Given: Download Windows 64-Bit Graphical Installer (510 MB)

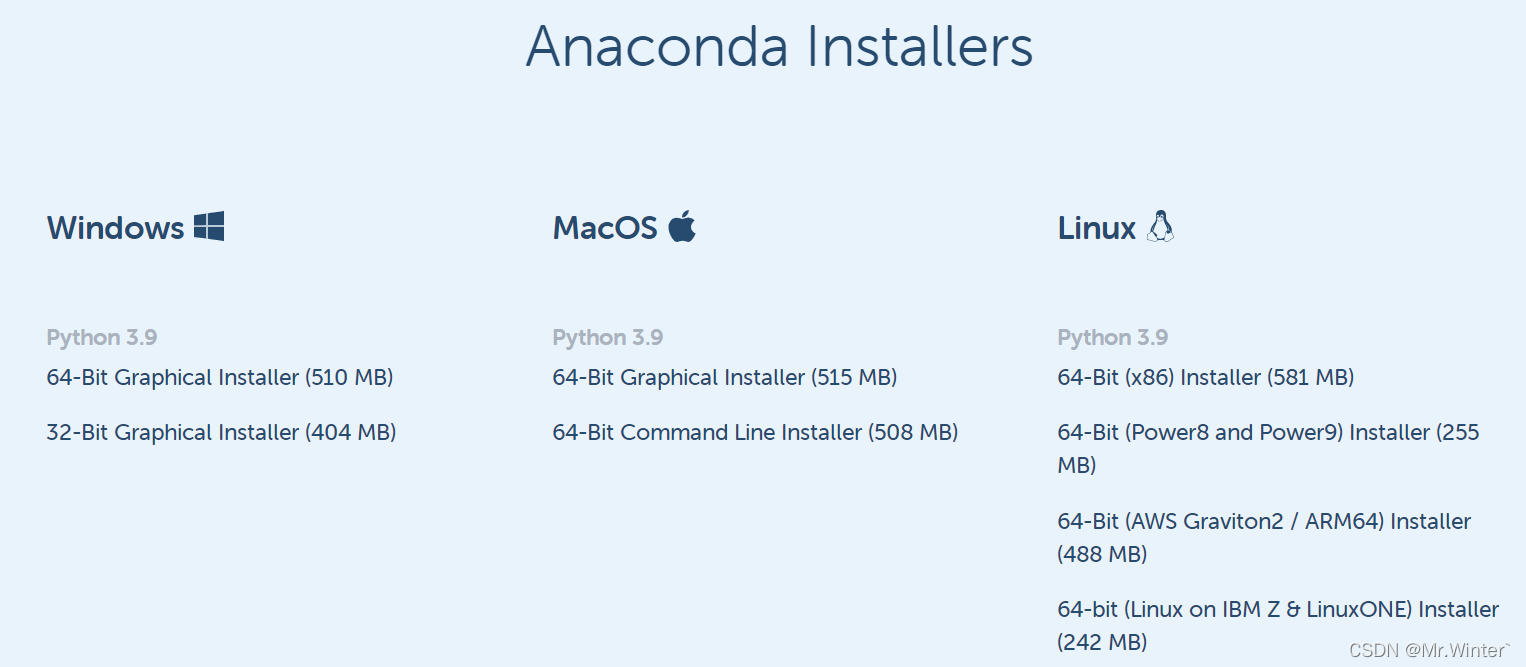Looking at the screenshot, I should coord(220,378).
